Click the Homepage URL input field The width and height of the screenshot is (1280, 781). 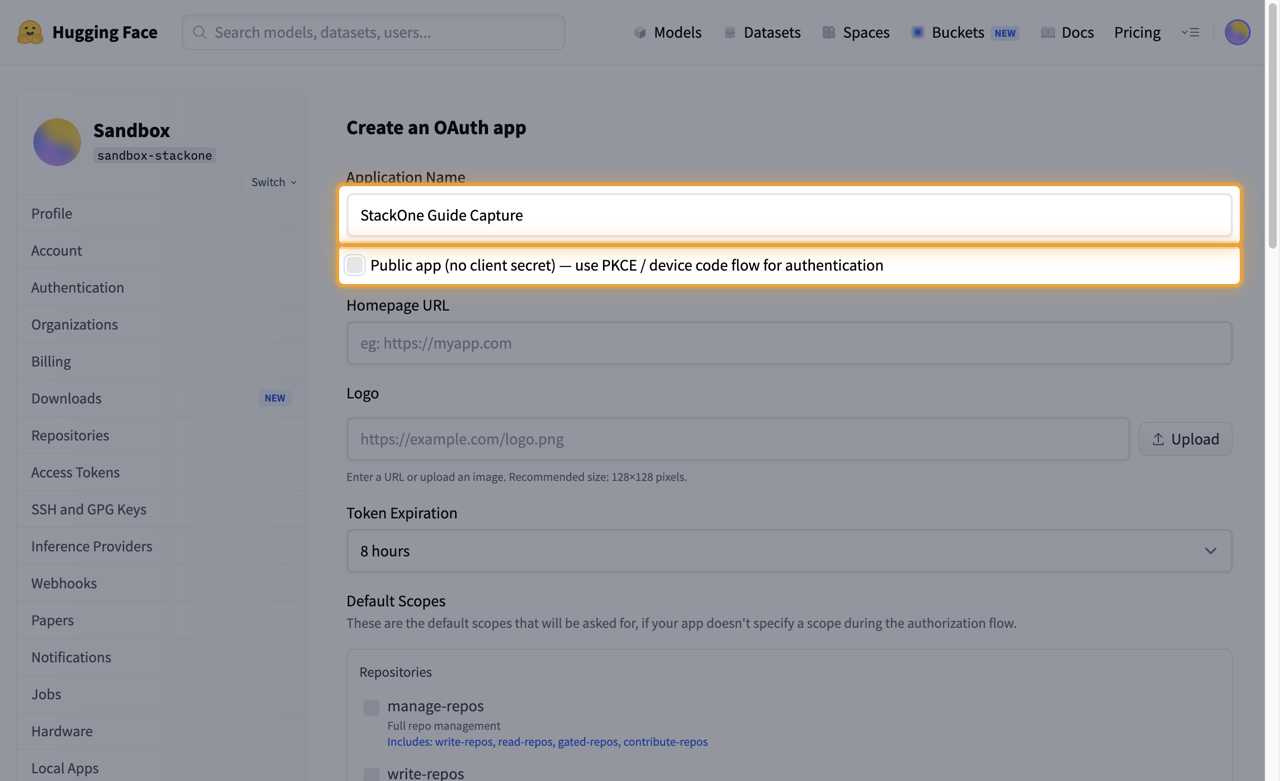click(x=789, y=343)
